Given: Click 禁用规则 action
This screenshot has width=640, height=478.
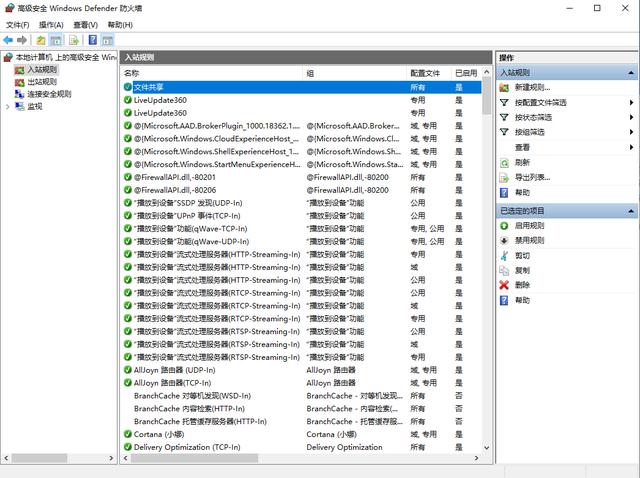Looking at the screenshot, I should point(529,240).
